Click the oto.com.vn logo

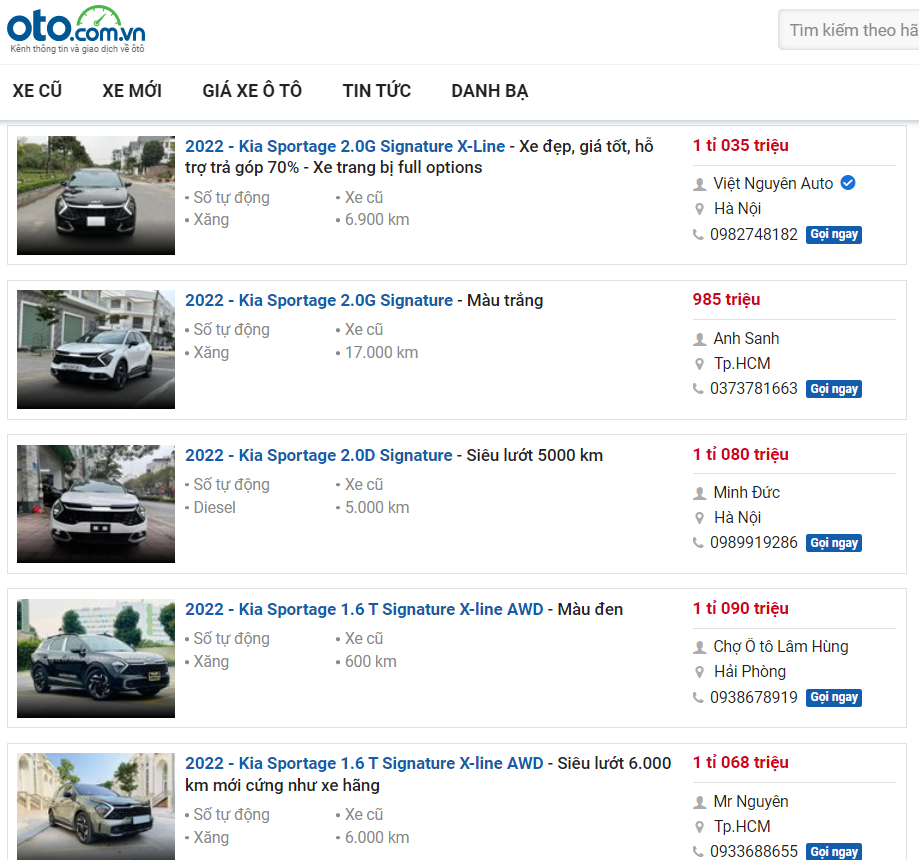click(76, 30)
